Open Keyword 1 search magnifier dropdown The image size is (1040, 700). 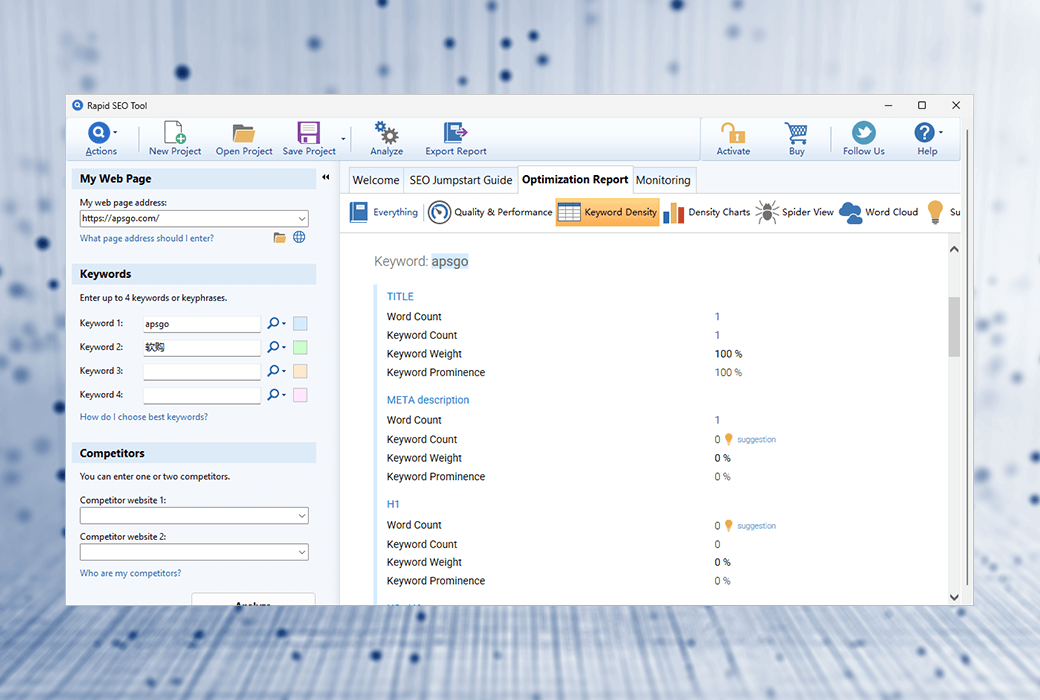pyautogui.click(x=276, y=323)
